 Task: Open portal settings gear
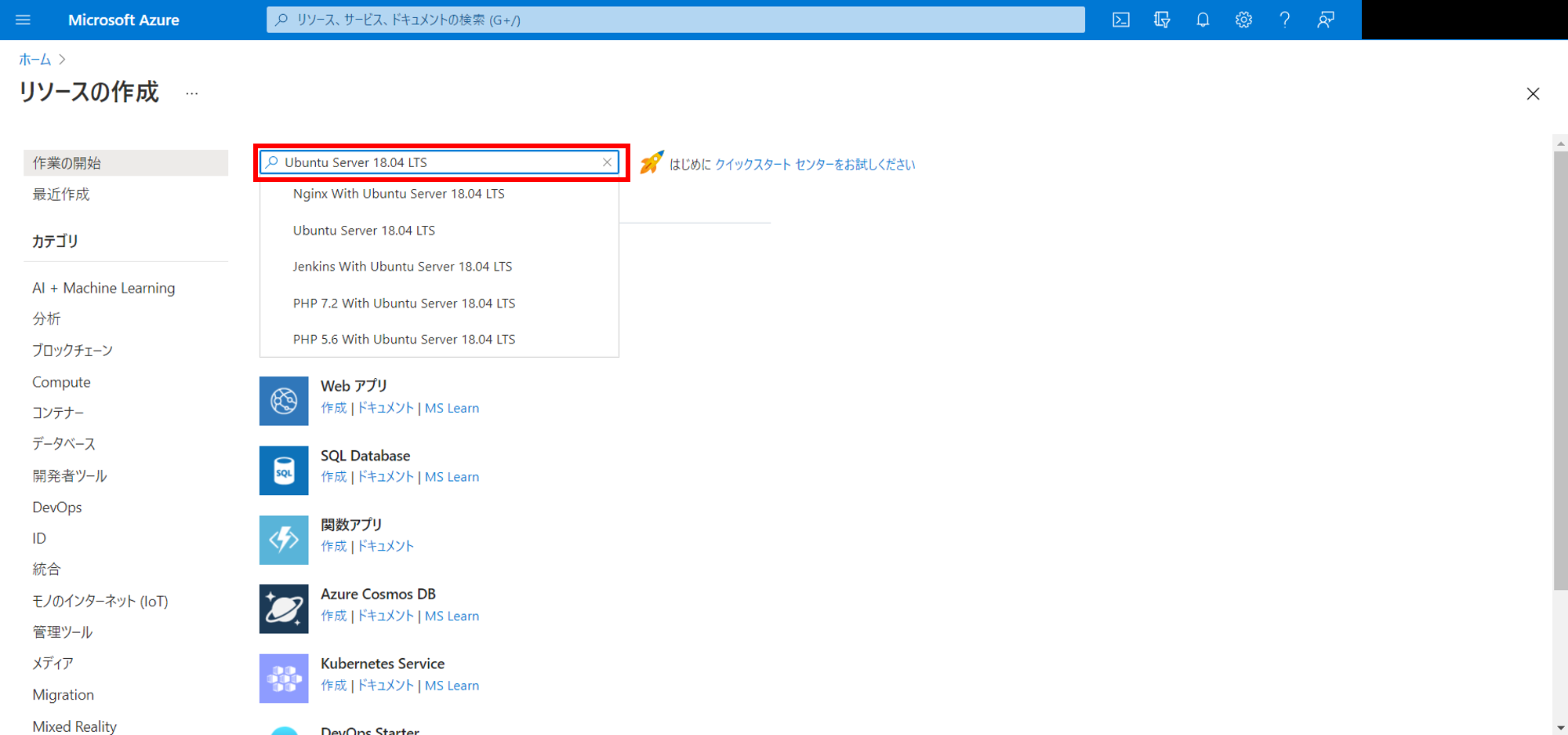[1243, 20]
